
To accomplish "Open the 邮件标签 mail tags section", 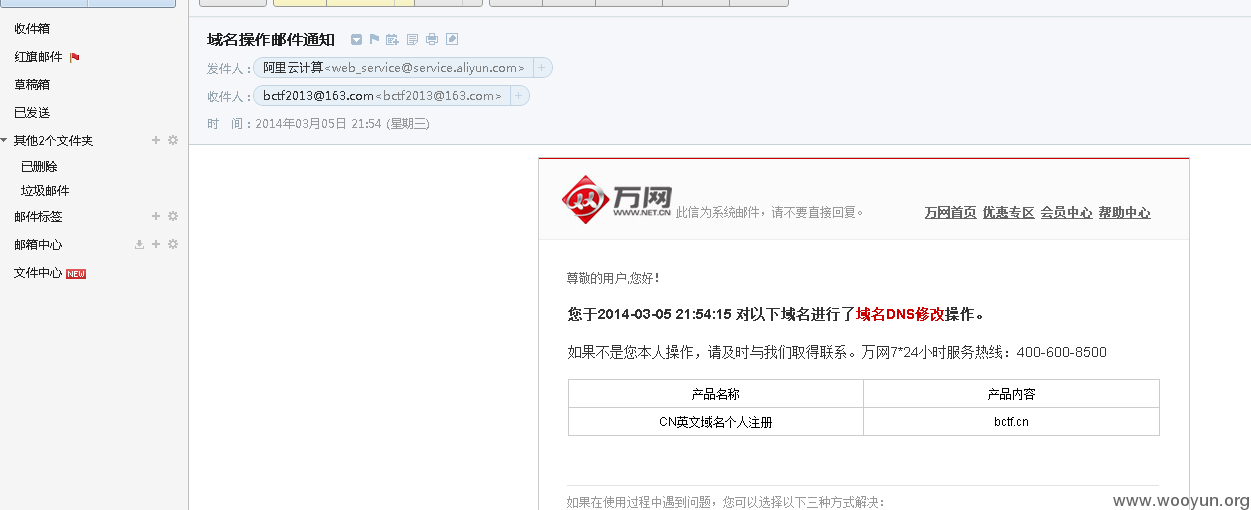I will [38, 217].
